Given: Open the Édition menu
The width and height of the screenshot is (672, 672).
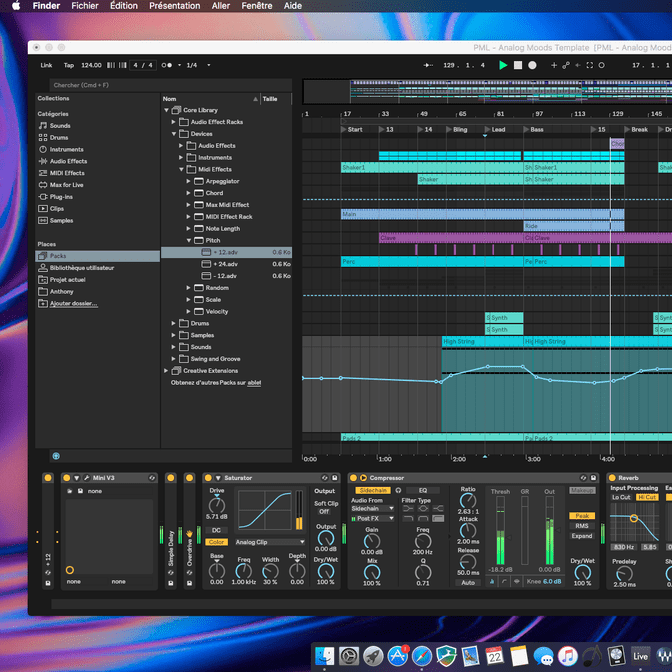Looking at the screenshot, I should tap(124, 6).
